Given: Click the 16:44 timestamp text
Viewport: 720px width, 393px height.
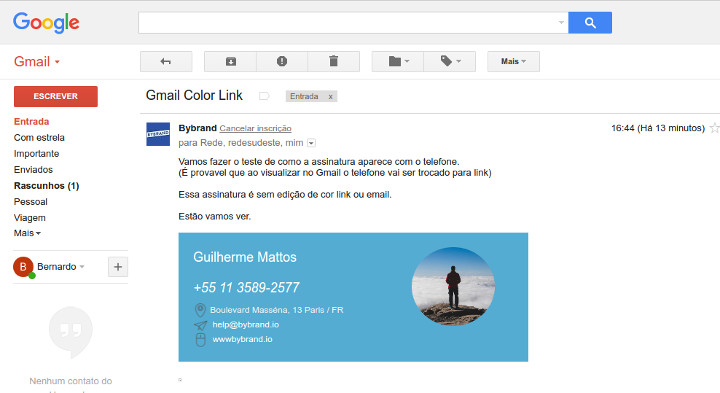Looking at the screenshot, I should (658, 128).
